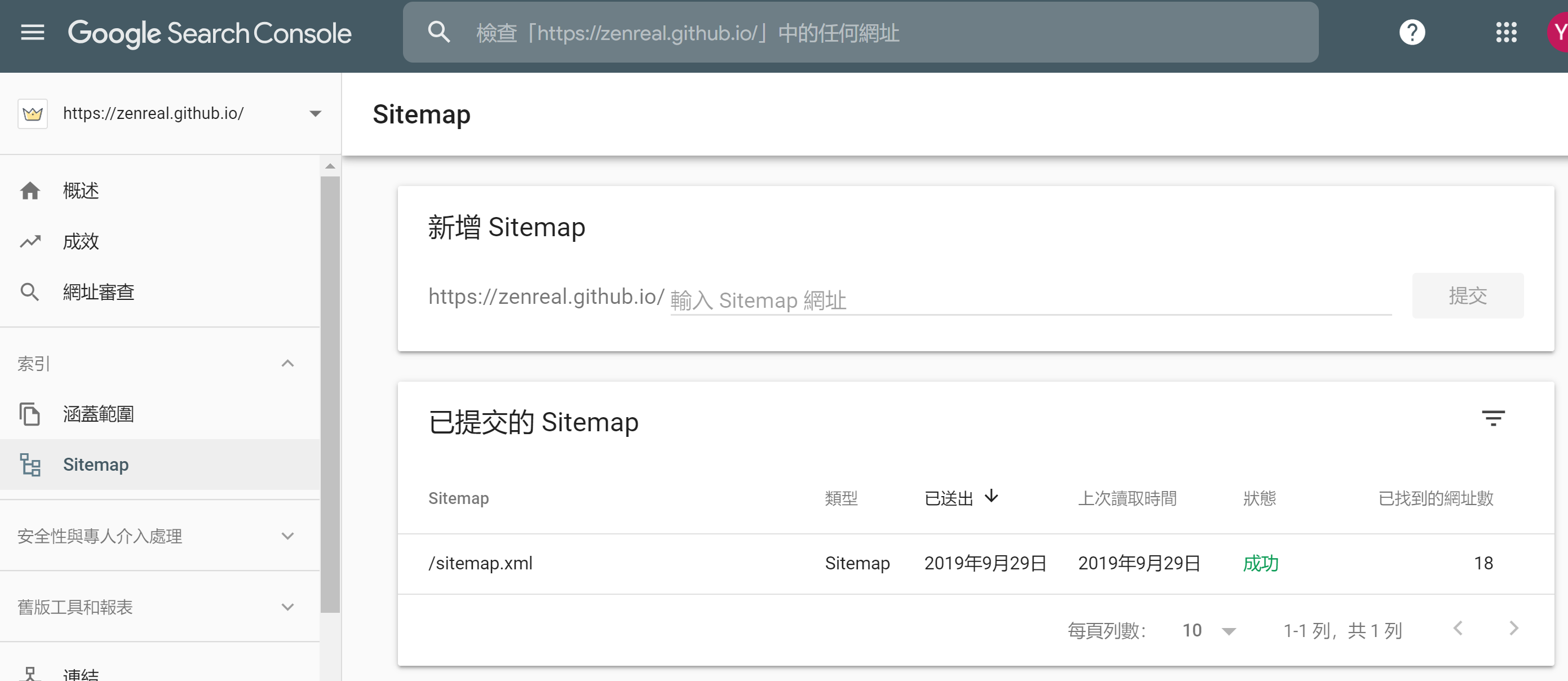1568x681 pixels.
Task: Select 成效 performance menu item
Action: 81,241
